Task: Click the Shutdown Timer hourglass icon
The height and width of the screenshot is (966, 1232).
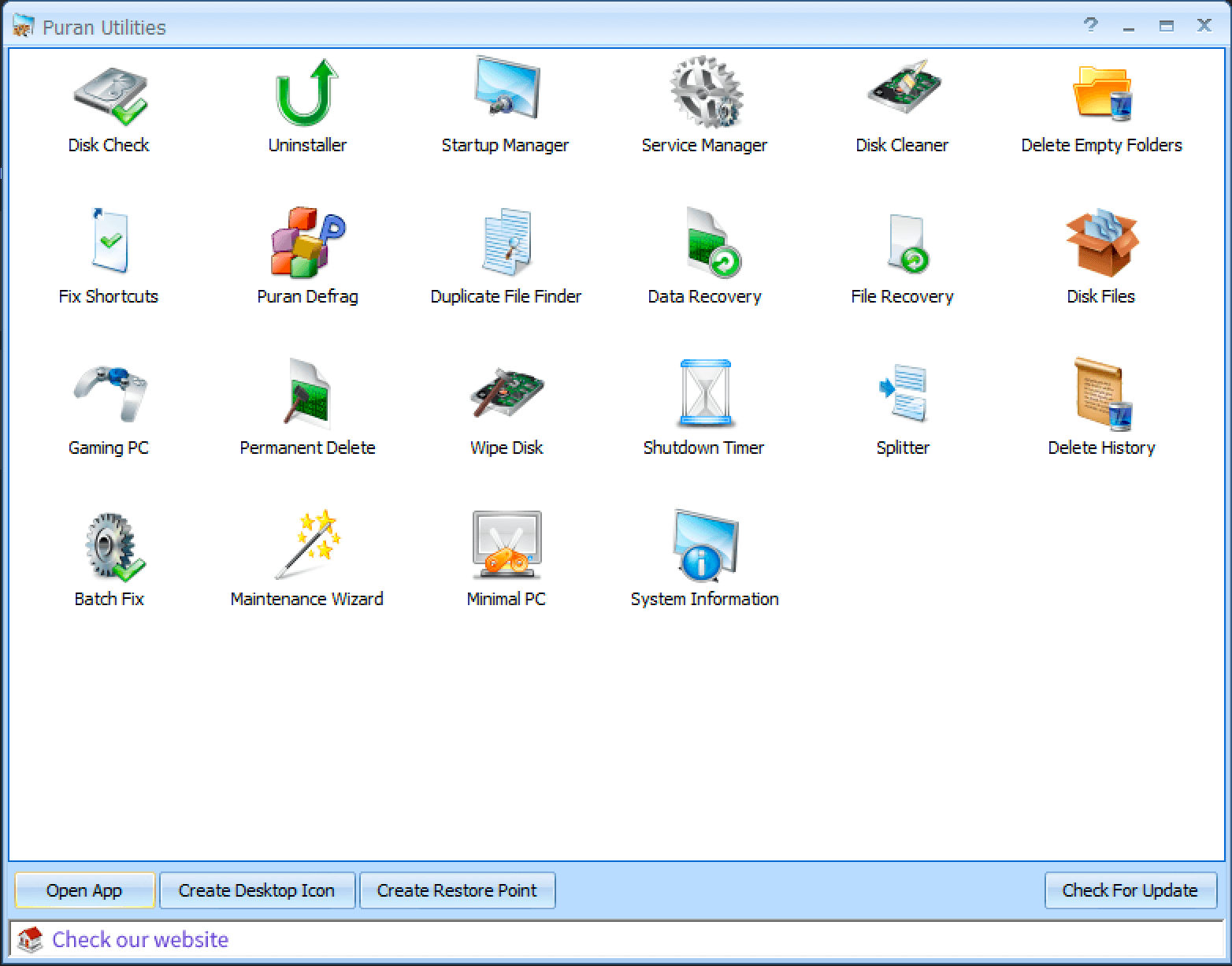Action: tap(706, 393)
